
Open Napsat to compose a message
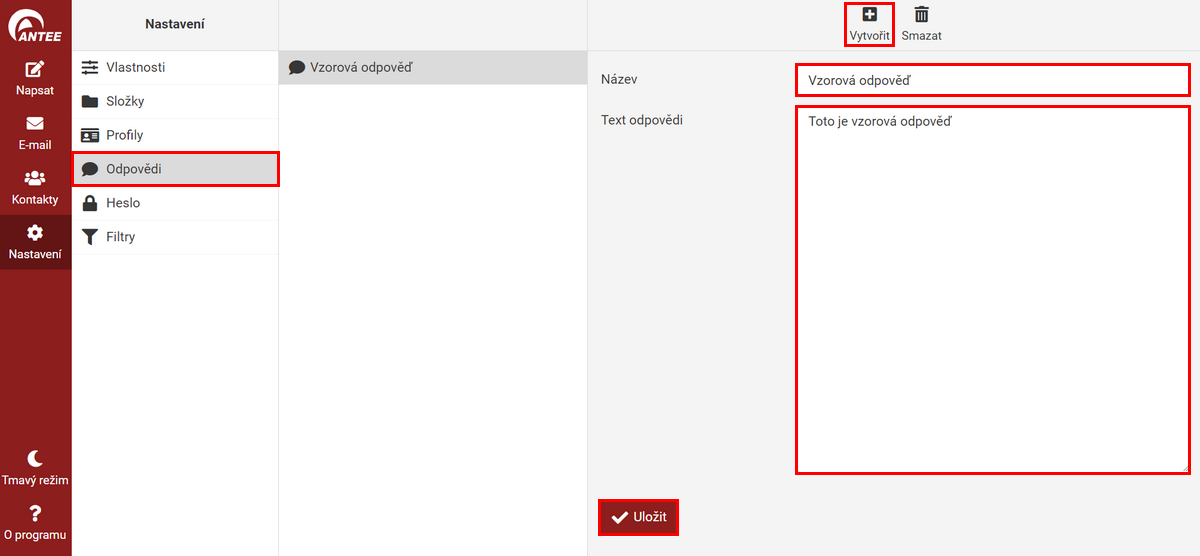(35, 78)
